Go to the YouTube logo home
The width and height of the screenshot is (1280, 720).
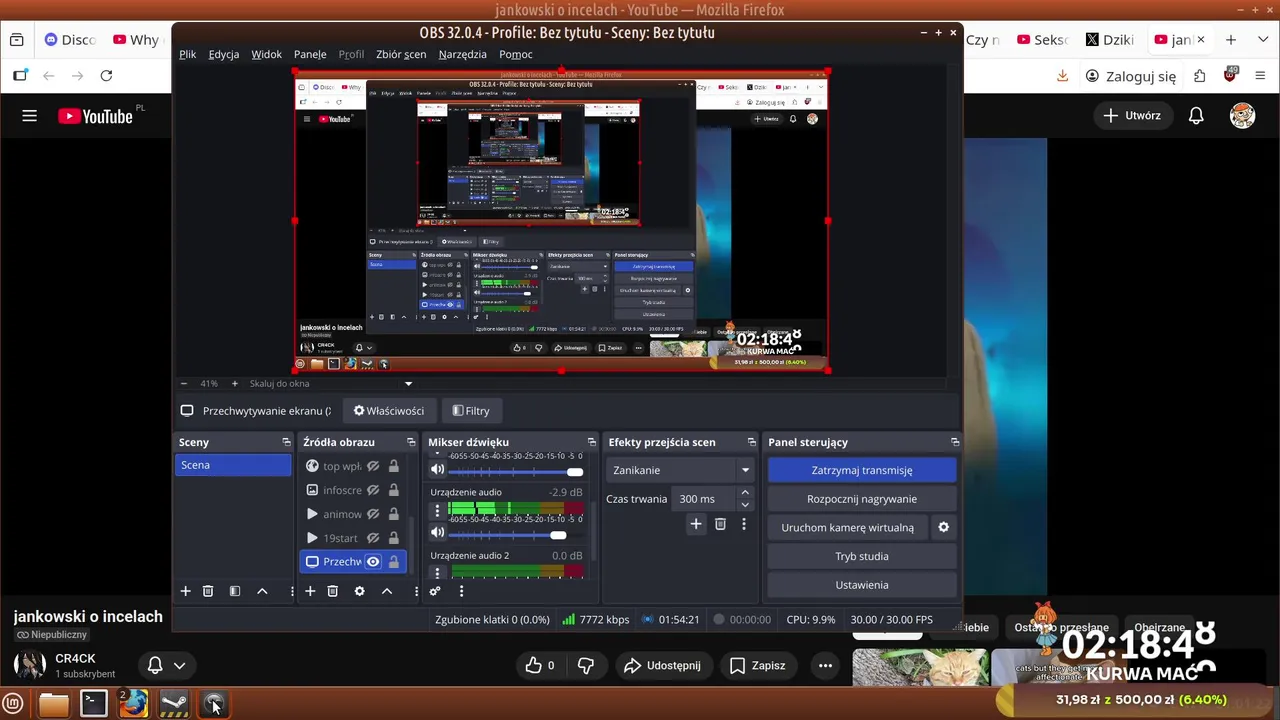(x=95, y=116)
